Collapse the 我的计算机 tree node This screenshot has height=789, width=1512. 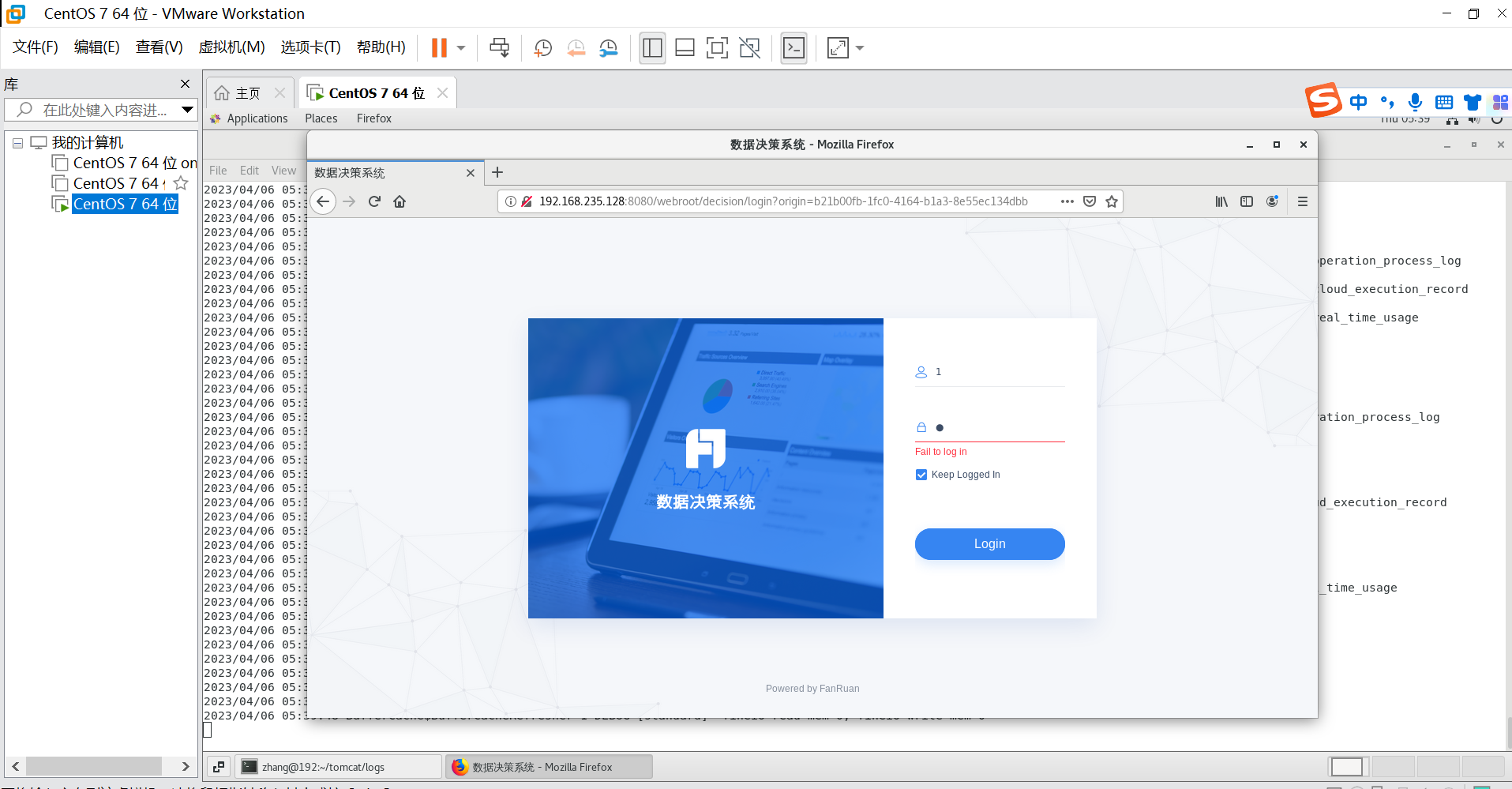coord(17,143)
